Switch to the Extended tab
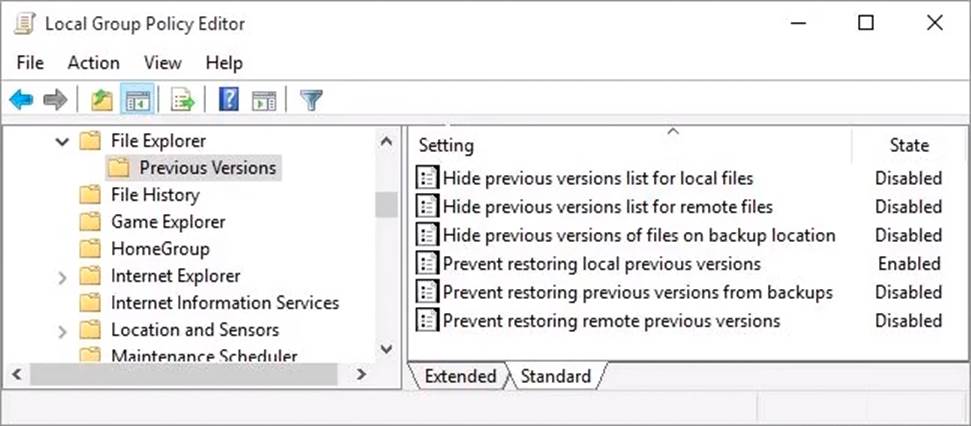This screenshot has width=971, height=426. click(x=460, y=376)
